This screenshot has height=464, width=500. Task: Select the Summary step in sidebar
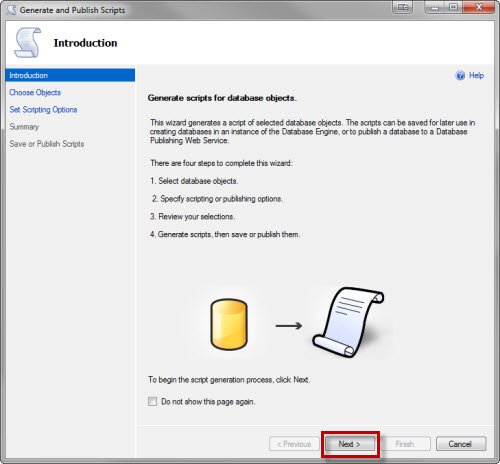click(x=24, y=127)
